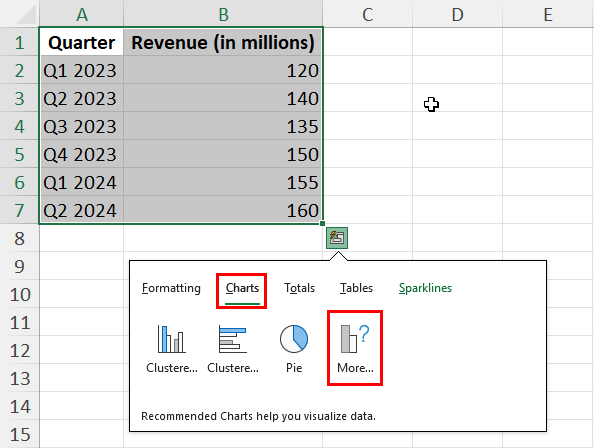
Task: Click the Quick Analysis button icon
Action: 337,238
